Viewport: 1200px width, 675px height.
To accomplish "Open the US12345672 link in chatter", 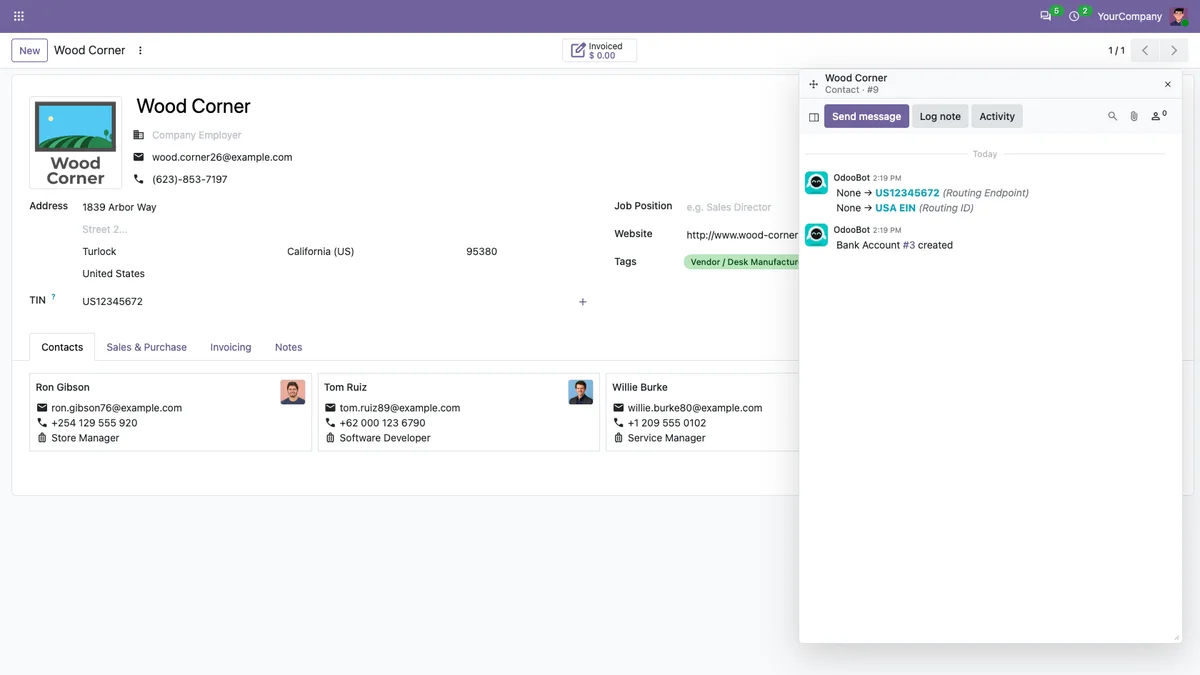I will click(907, 193).
